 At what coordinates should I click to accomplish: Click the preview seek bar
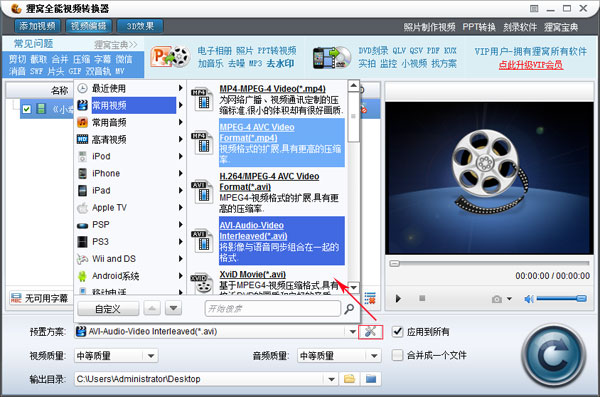(489, 263)
